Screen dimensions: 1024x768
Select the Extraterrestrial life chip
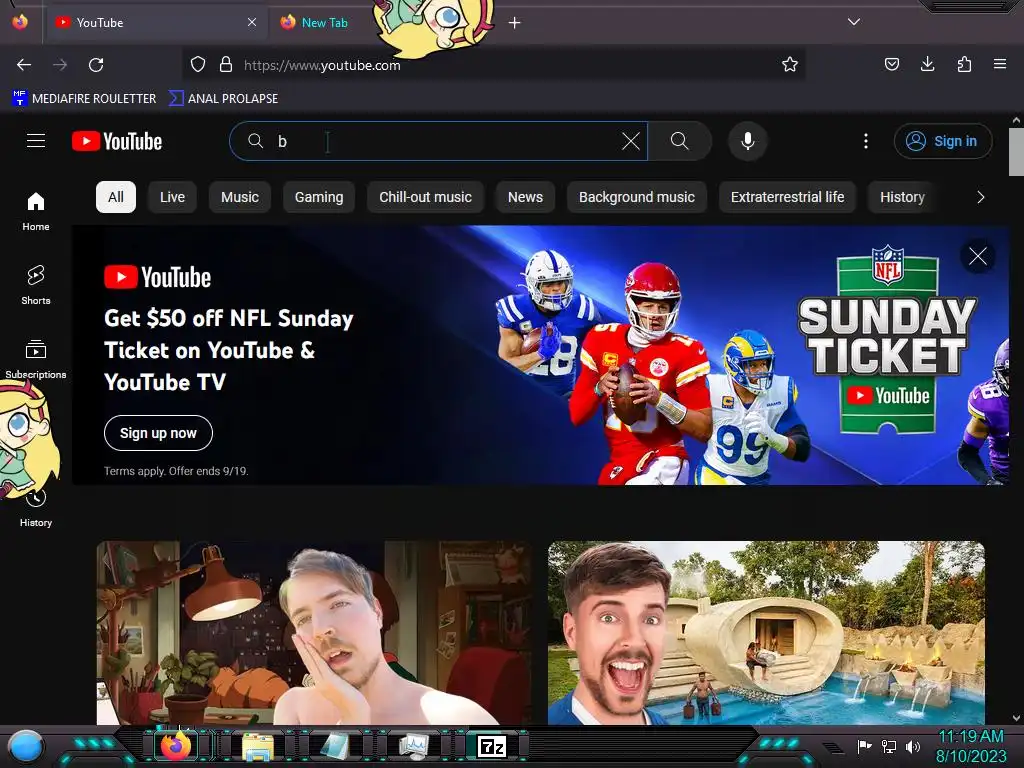click(x=788, y=197)
